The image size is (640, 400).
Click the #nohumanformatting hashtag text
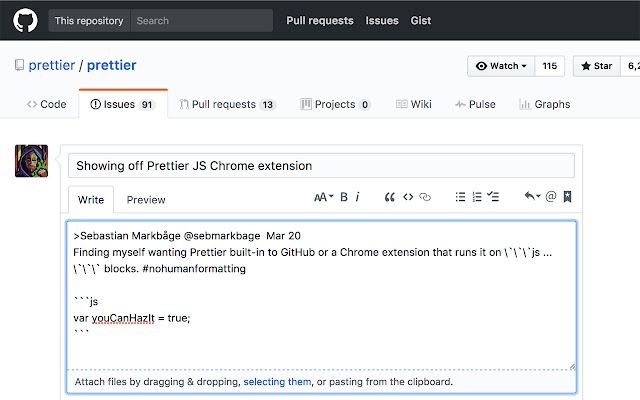pyautogui.click(x=194, y=269)
